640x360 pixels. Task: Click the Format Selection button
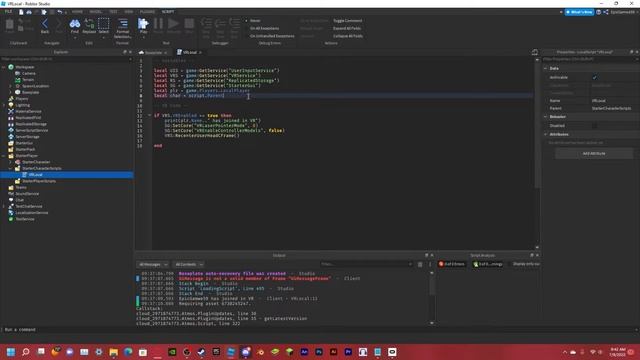click(x=122, y=28)
